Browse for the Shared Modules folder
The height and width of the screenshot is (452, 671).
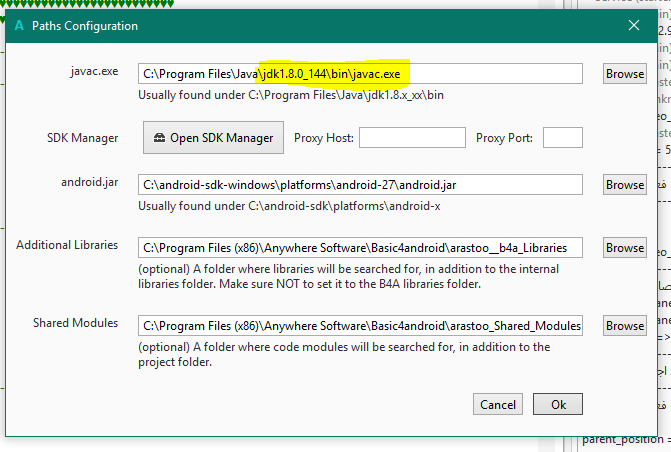click(x=624, y=326)
